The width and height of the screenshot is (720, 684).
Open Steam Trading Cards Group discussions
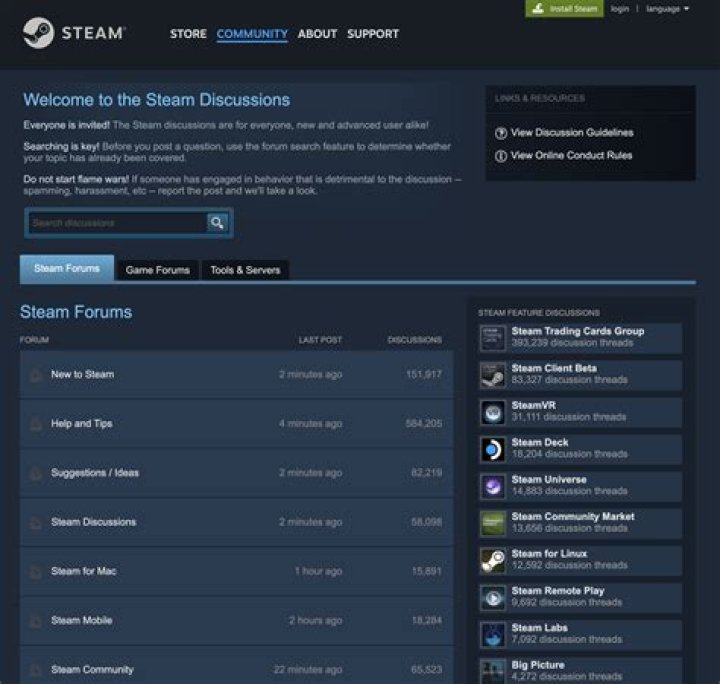tap(578, 331)
